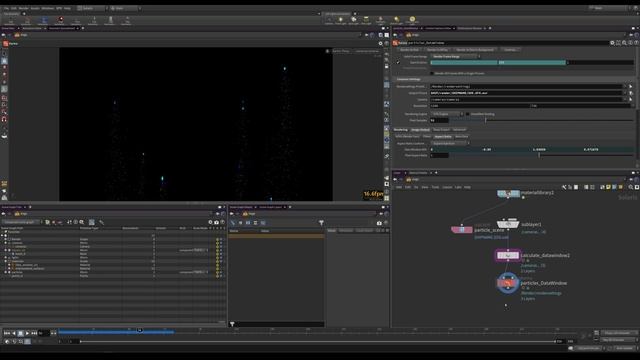Viewport: 640px width, 360px height.
Task: Switch to the Deep Output tab
Action: point(441,130)
